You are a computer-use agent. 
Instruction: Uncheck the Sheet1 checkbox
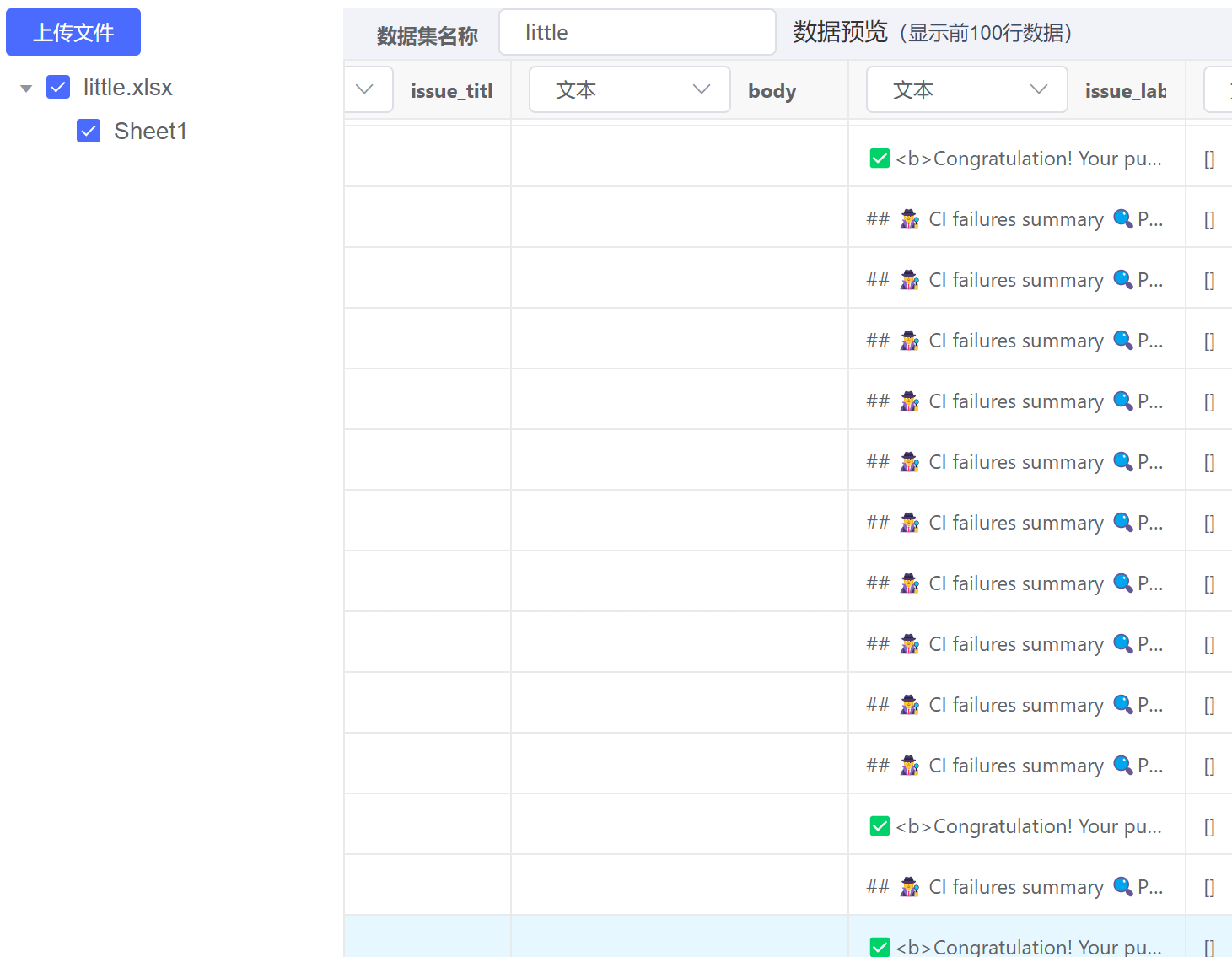point(89,131)
